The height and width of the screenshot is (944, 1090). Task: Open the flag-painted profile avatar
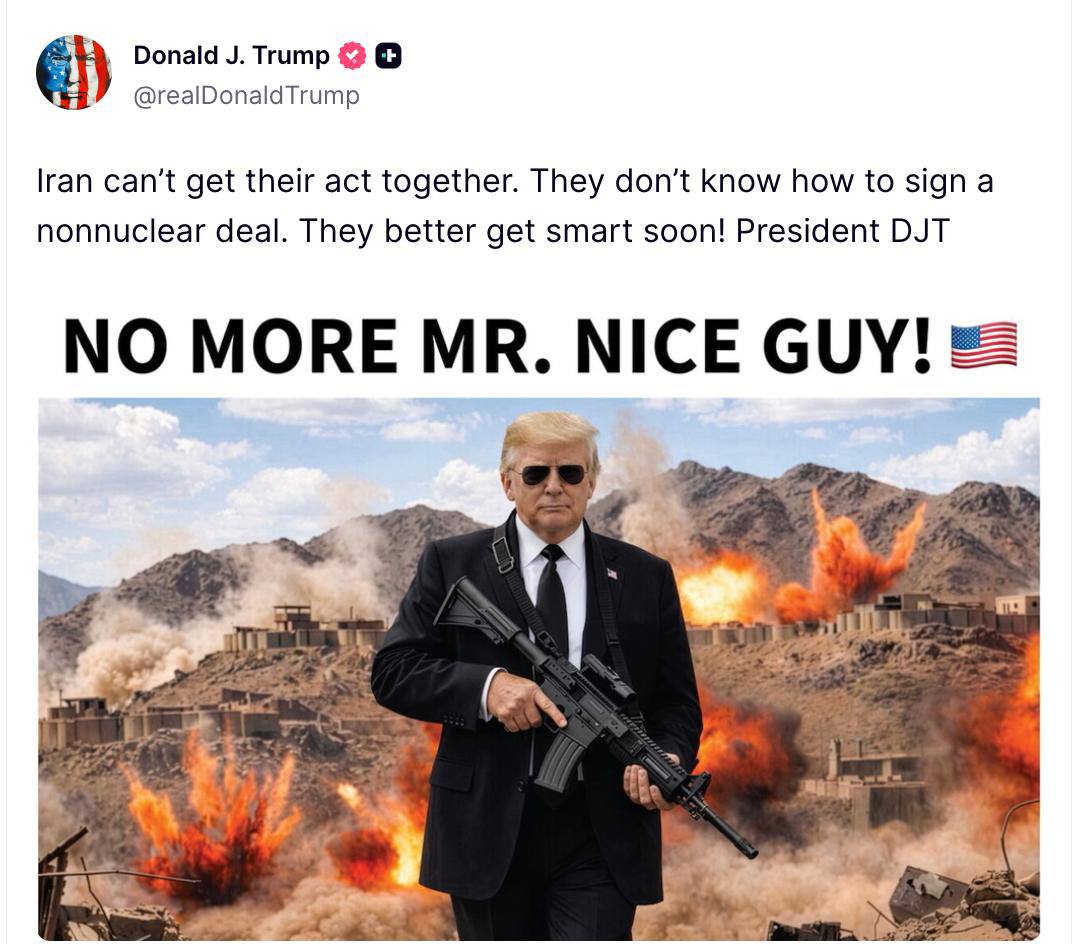pyautogui.click(x=74, y=72)
